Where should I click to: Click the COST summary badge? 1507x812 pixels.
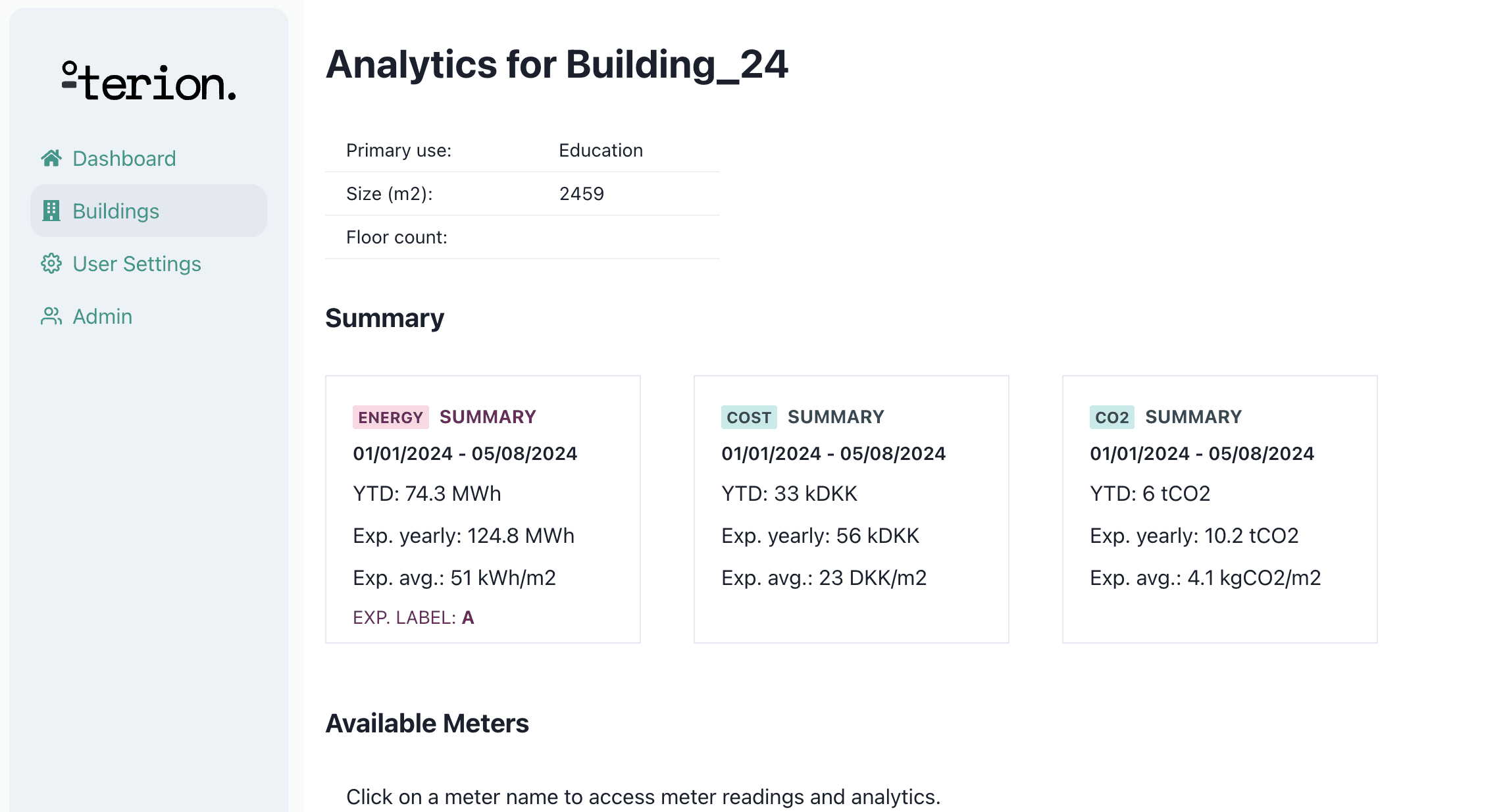pyautogui.click(x=749, y=417)
